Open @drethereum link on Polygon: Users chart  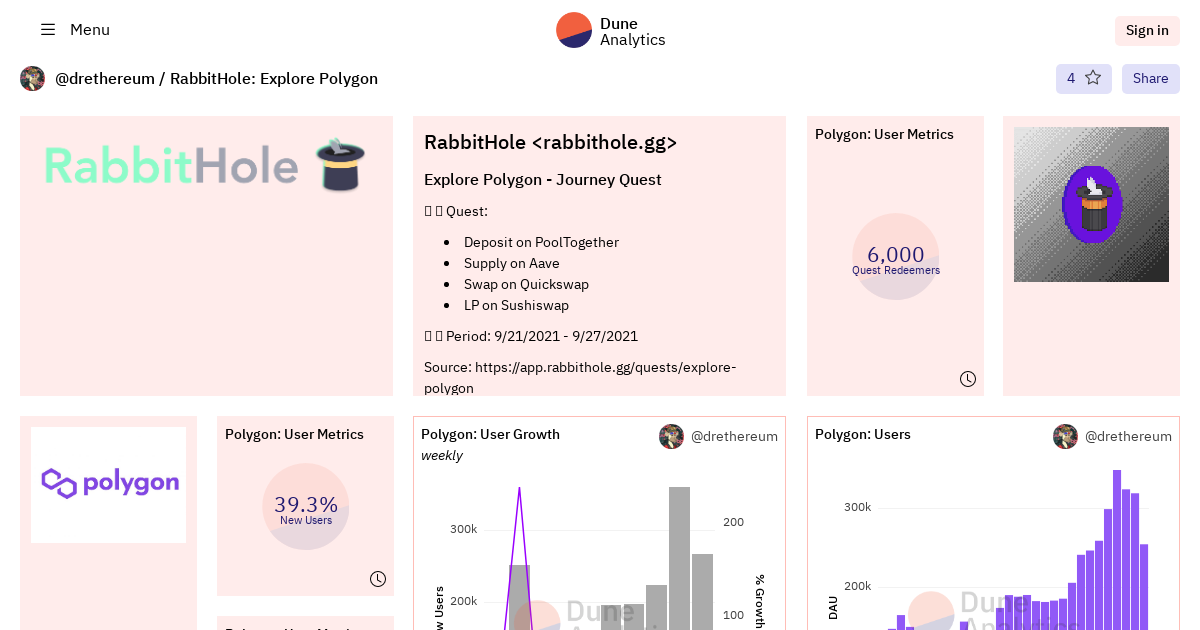(x=1128, y=436)
